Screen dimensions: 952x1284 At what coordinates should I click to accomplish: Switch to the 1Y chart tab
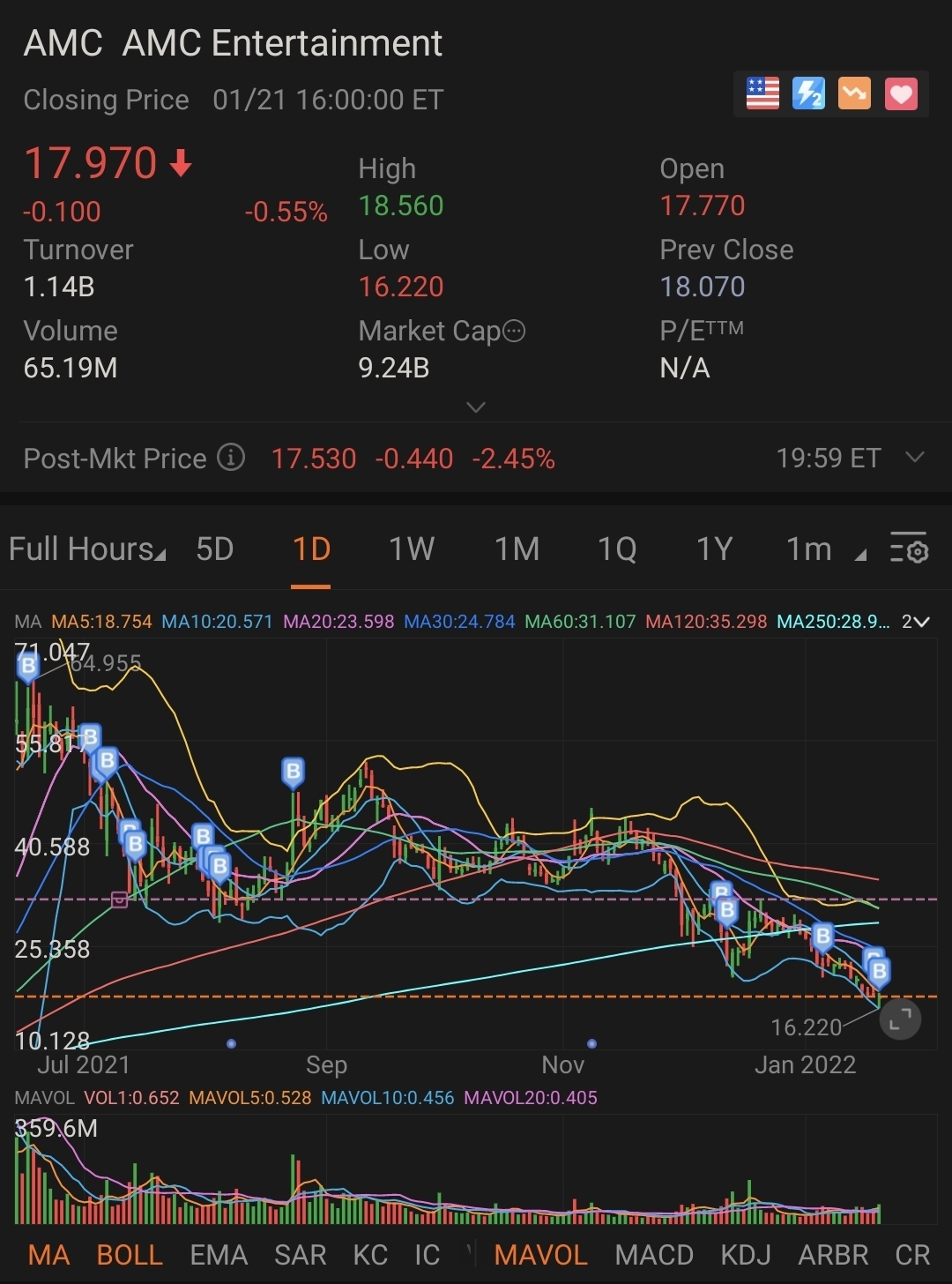(714, 549)
